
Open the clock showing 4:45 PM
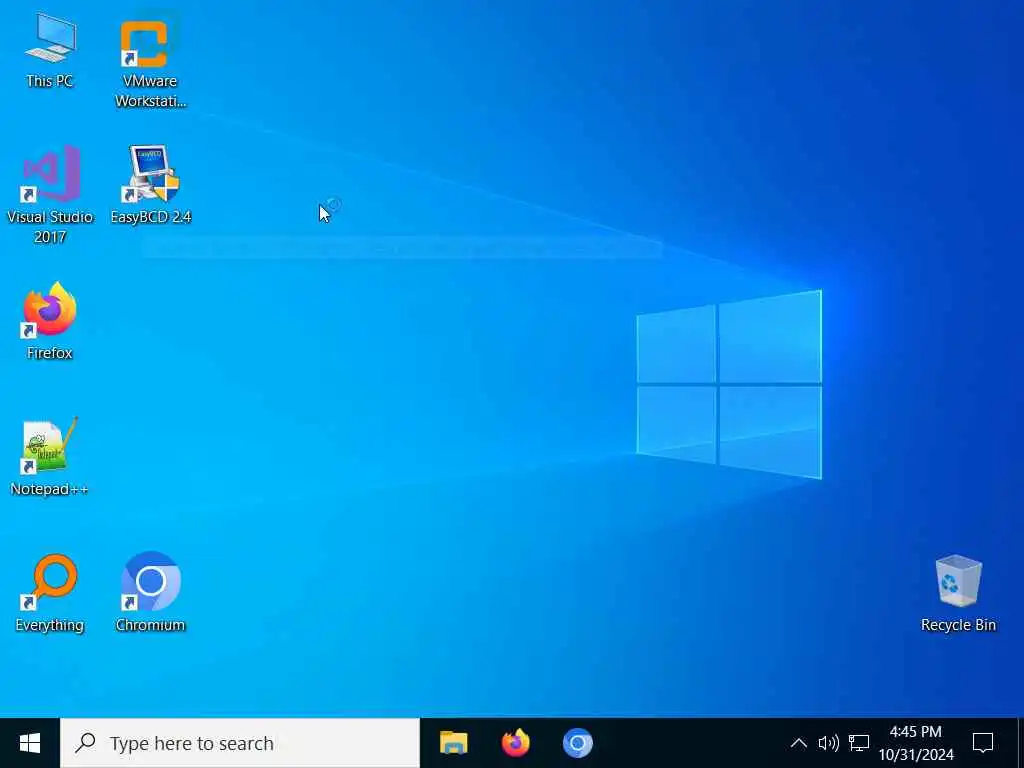click(x=916, y=743)
